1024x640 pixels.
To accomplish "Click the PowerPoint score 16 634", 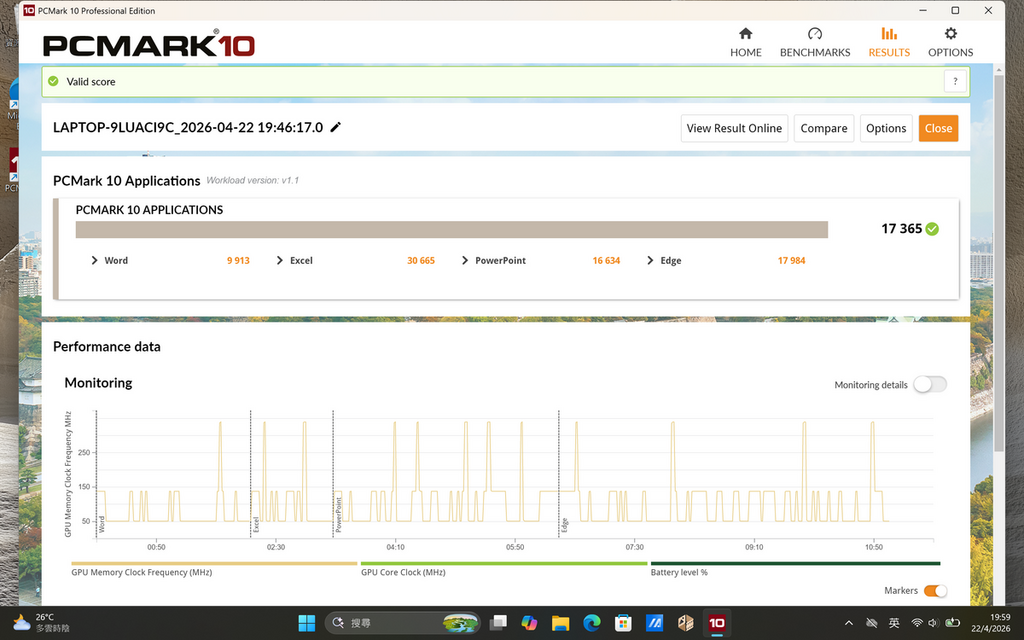I will tap(606, 260).
